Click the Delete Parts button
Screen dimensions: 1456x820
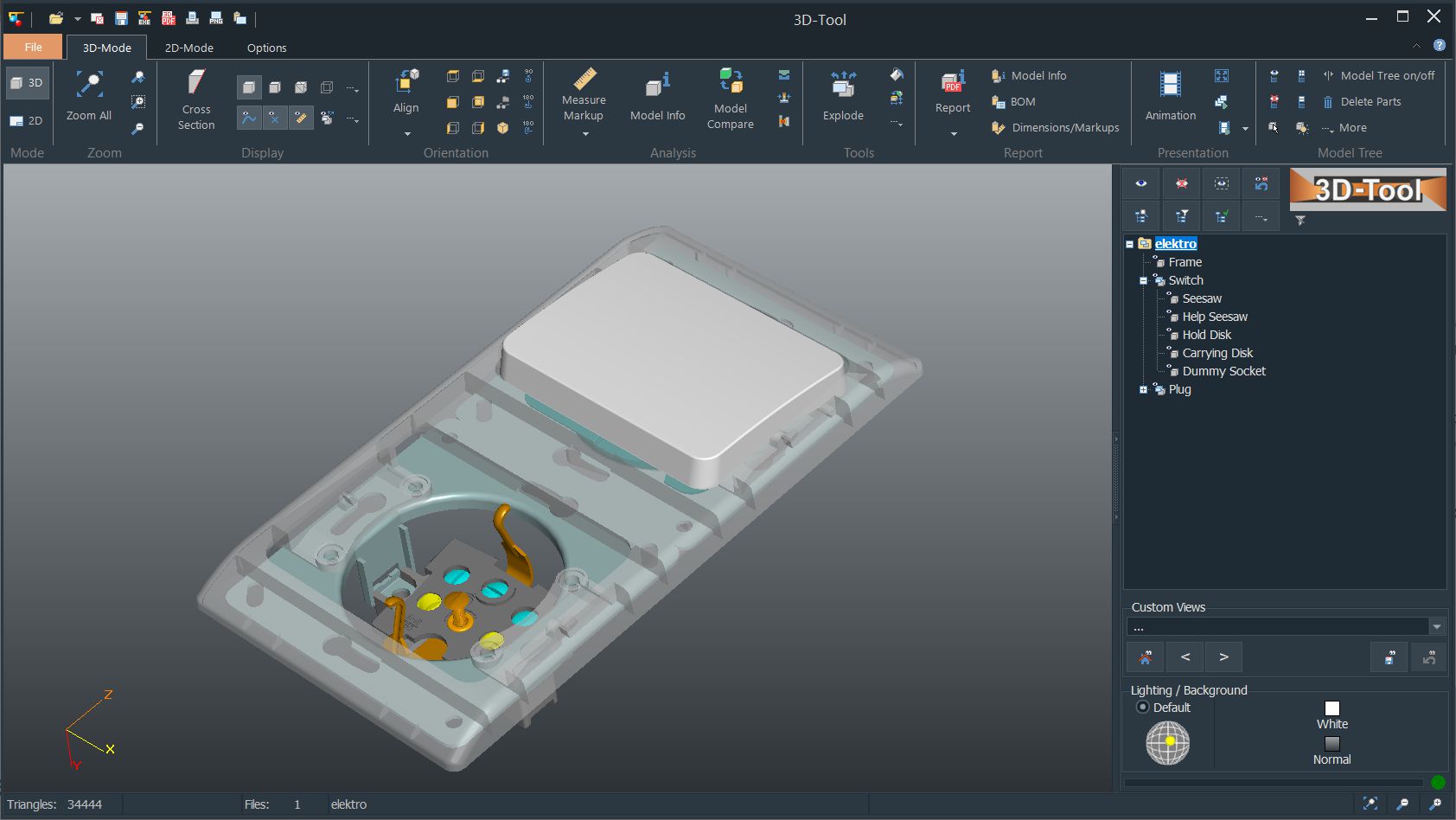tap(1370, 101)
